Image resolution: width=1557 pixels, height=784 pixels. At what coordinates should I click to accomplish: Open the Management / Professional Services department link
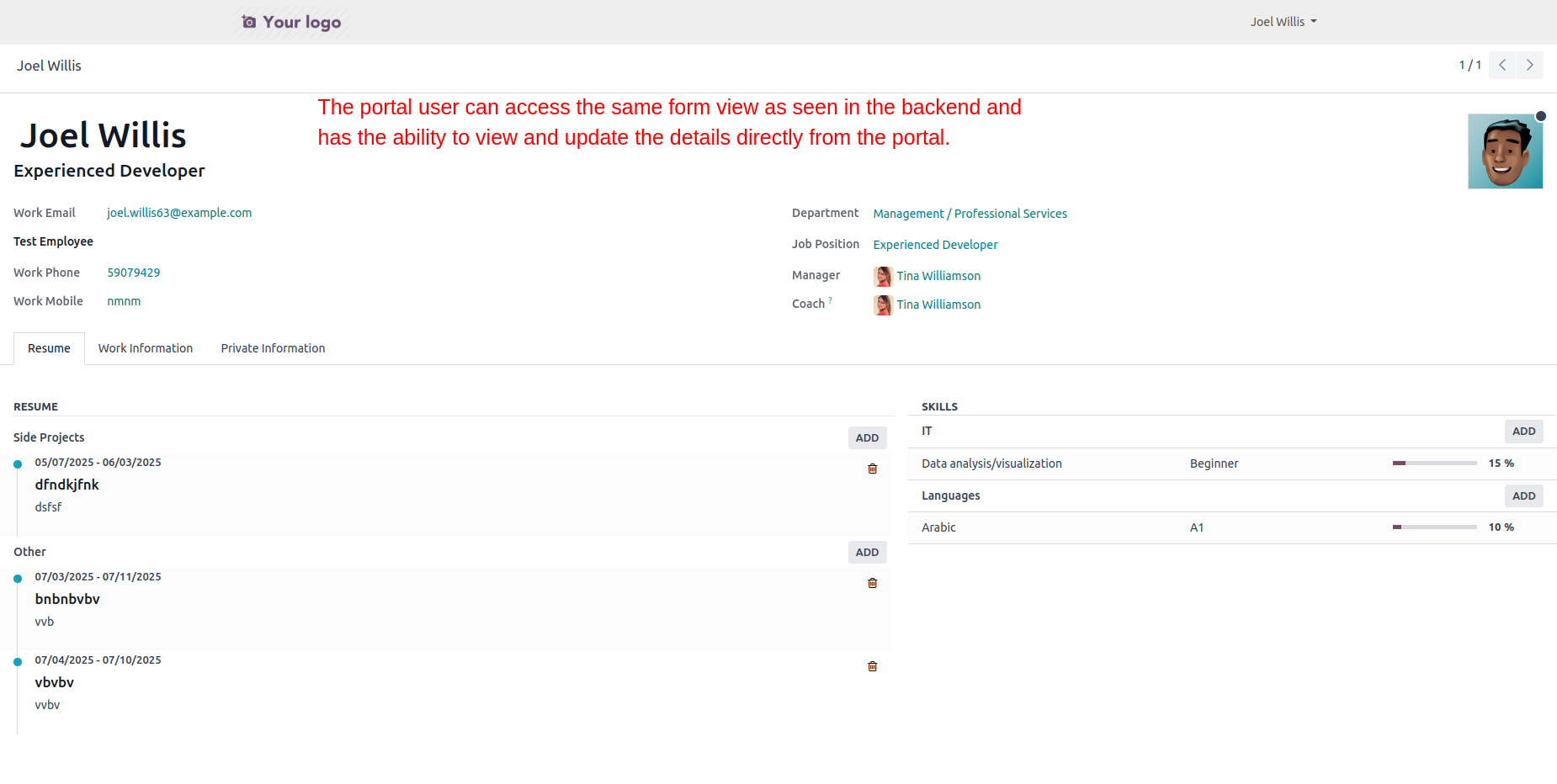(970, 214)
